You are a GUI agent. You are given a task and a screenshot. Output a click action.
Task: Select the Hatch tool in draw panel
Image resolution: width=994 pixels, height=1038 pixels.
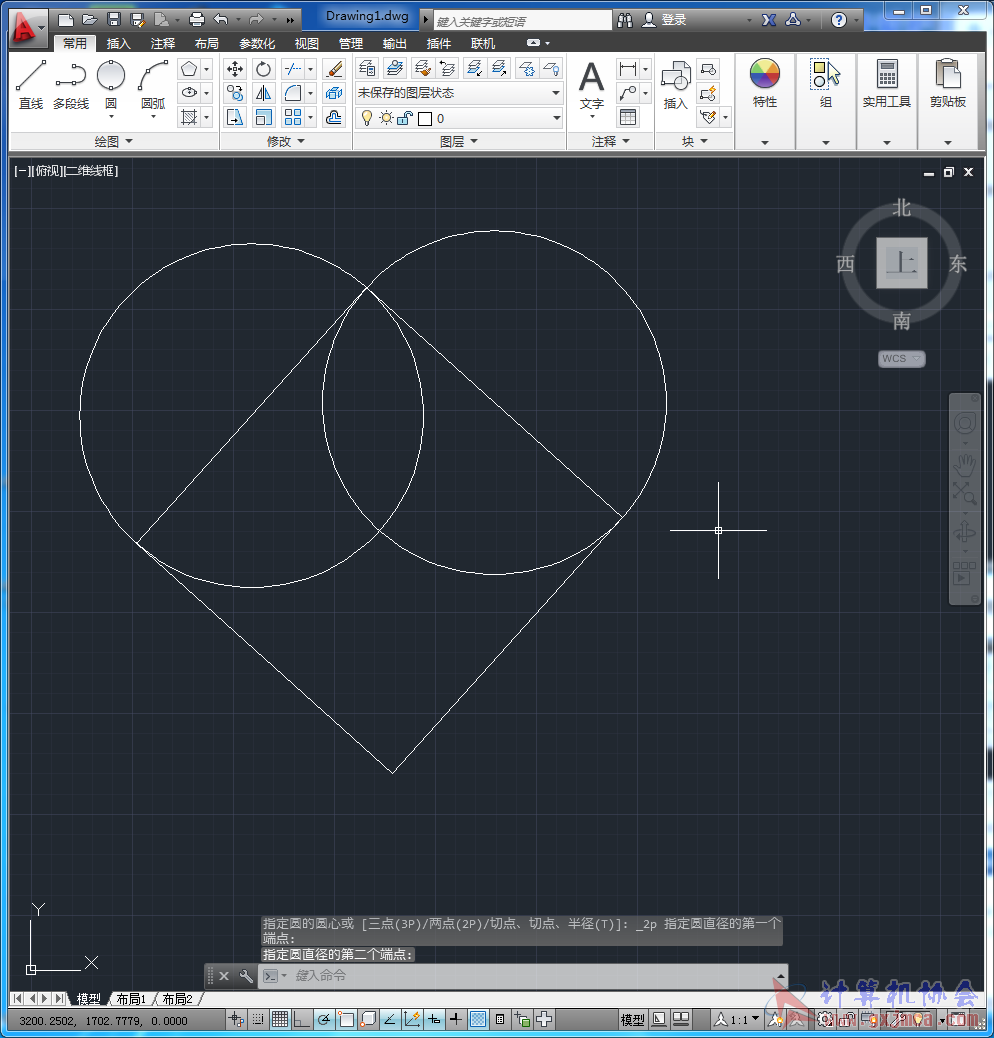point(189,117)
